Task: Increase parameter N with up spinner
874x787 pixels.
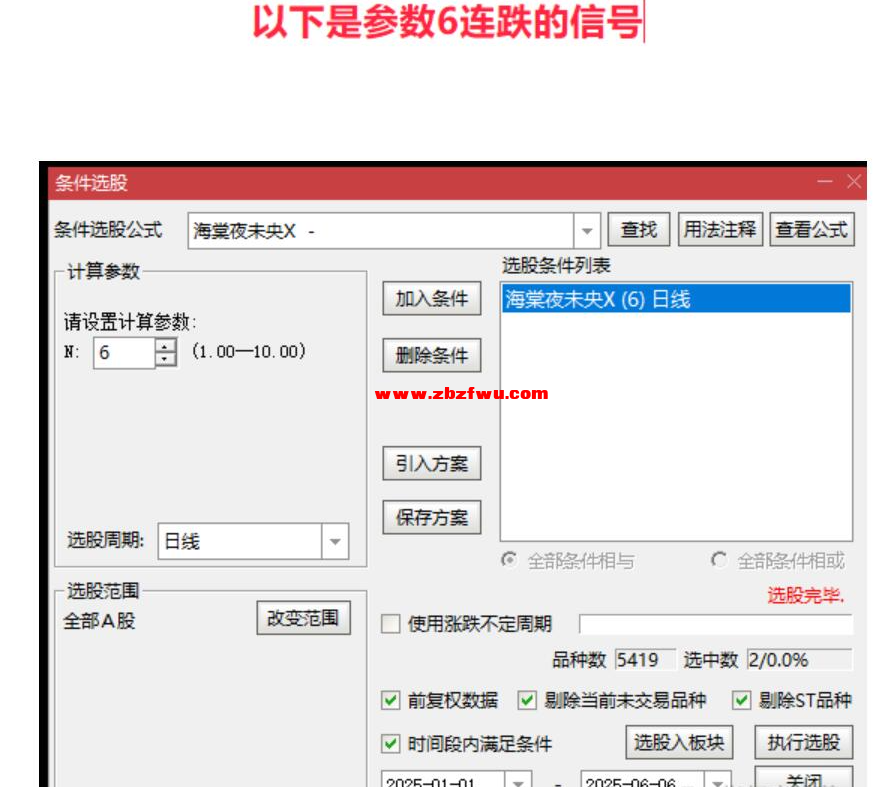Action: [x=164, y=346]
